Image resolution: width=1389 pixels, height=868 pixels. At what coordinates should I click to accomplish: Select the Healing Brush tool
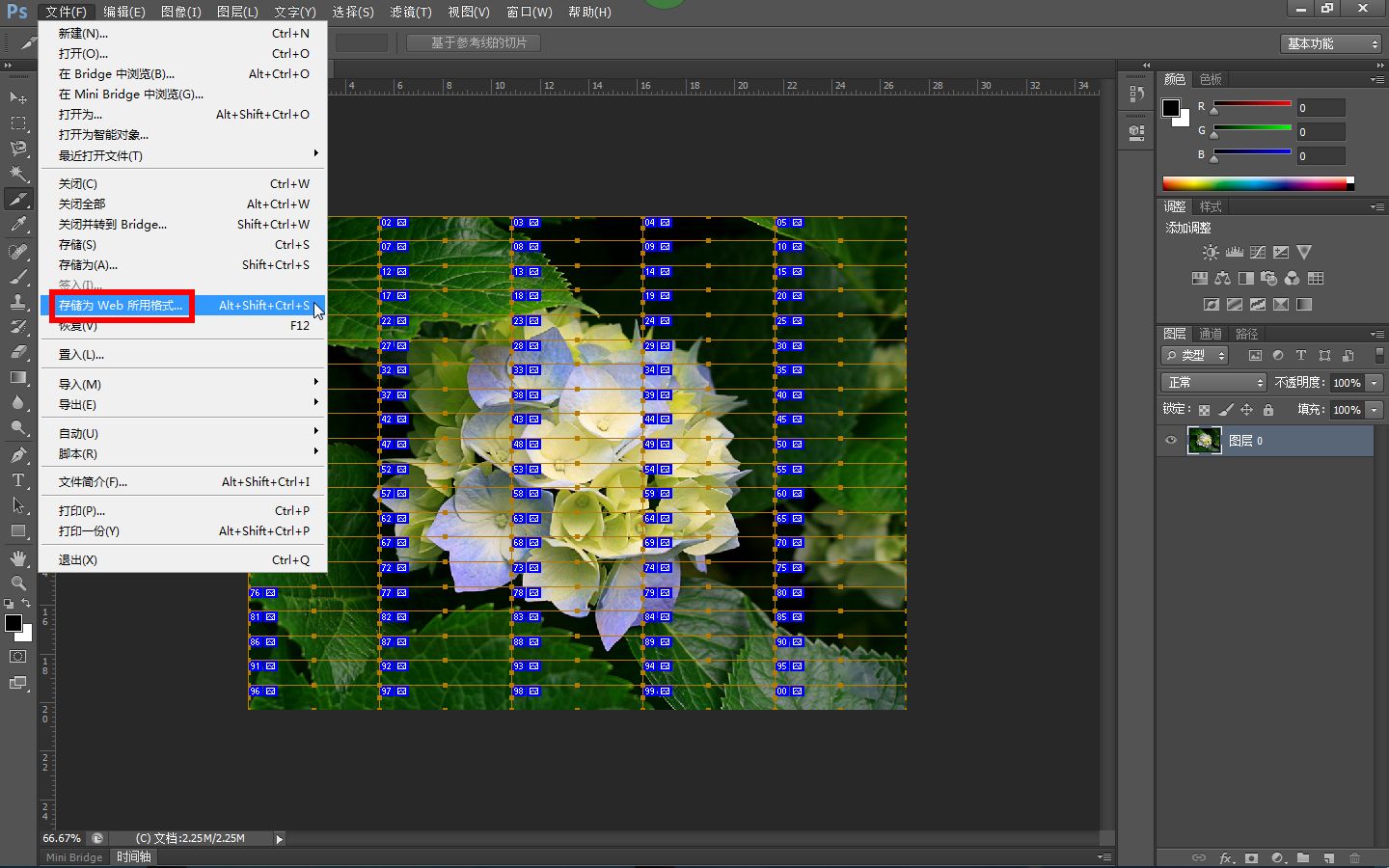18,252
